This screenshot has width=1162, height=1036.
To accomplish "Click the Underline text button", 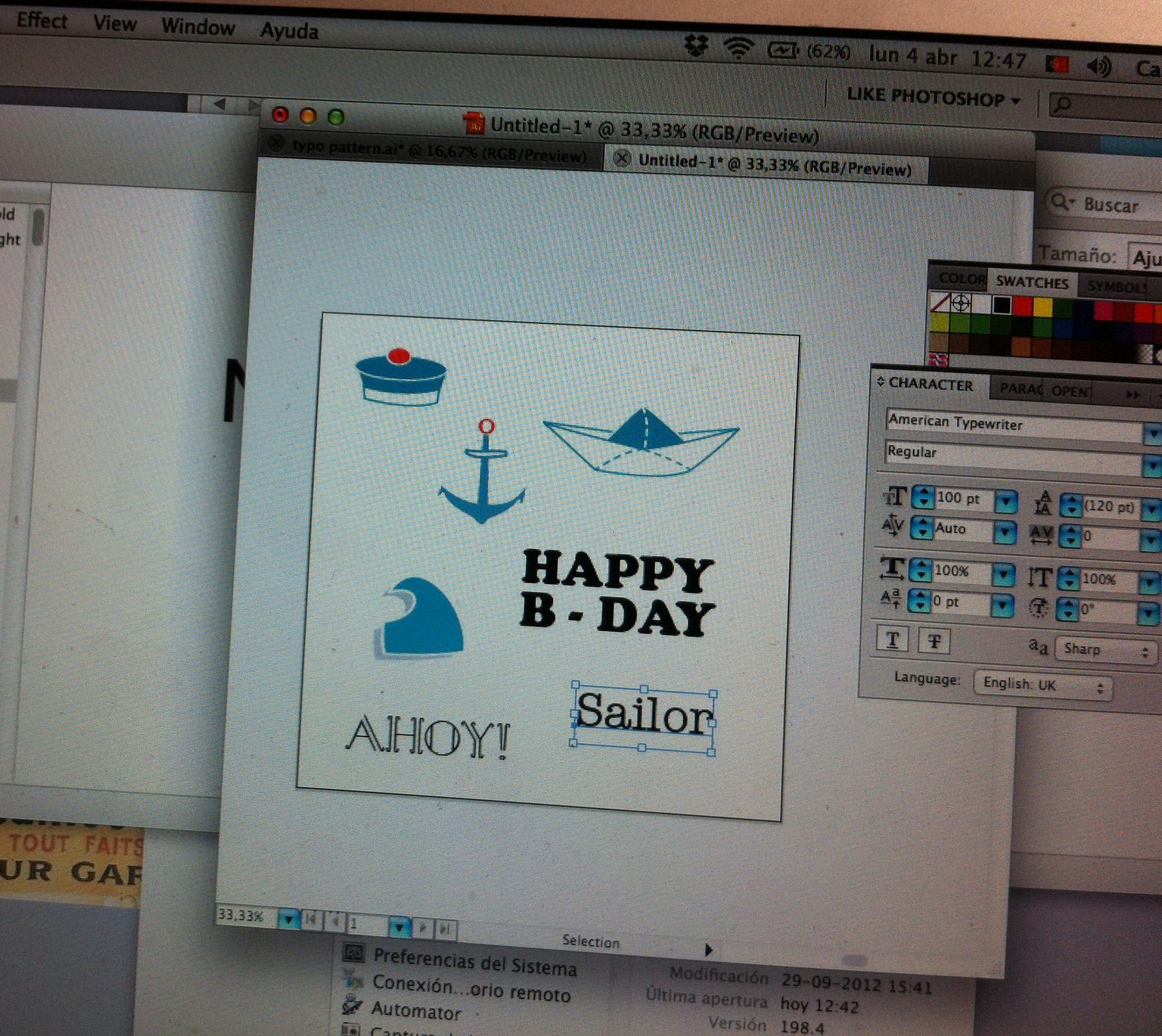I will [x=892, y=639].
